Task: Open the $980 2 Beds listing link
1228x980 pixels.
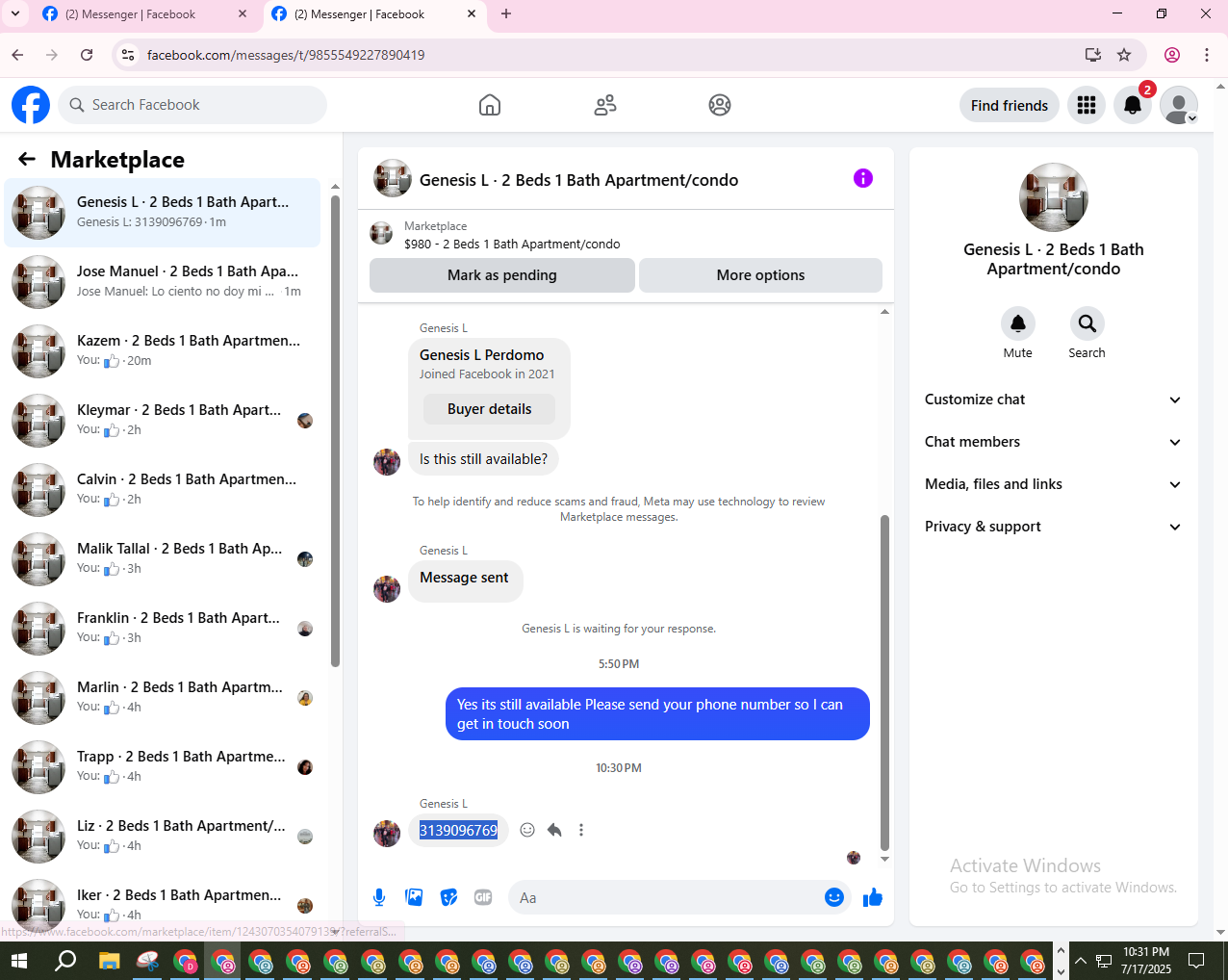Action: [x=512, y=244]
